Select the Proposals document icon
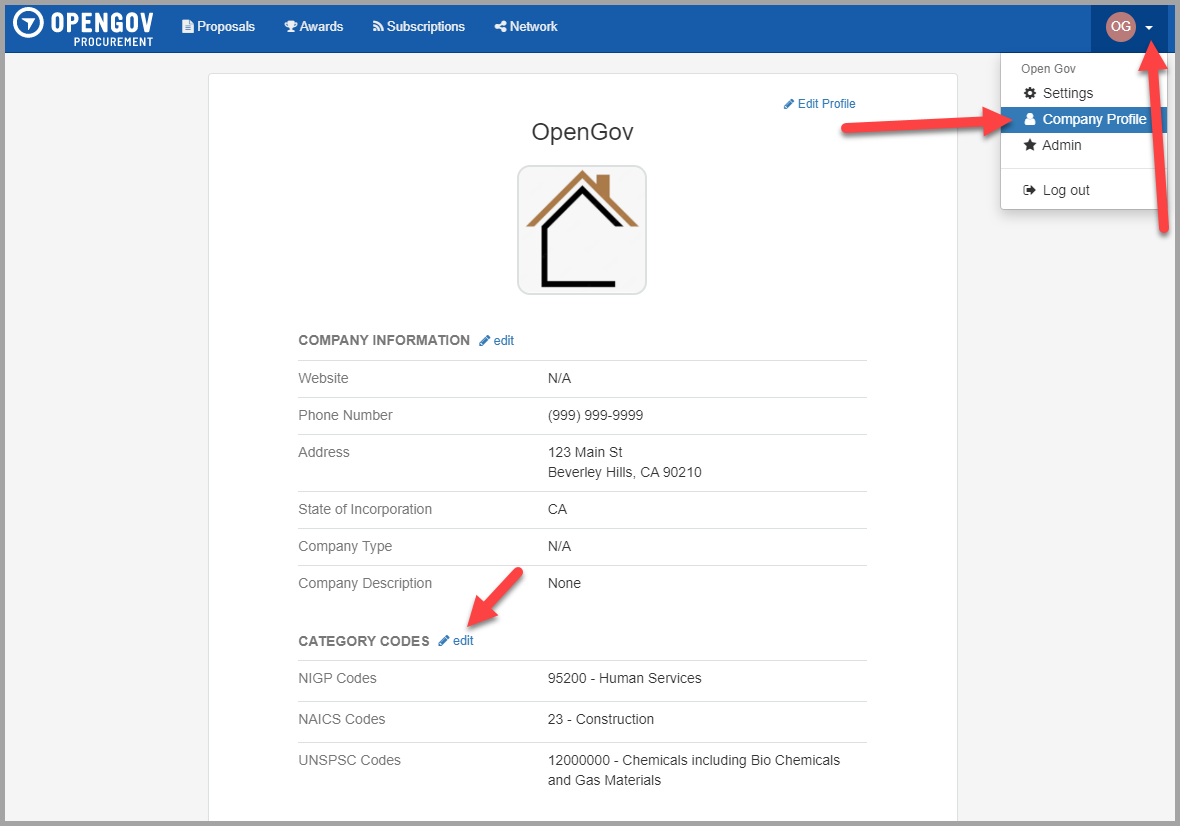Image resolution: width=1180 pixels, height=826 pixels. 186,26
